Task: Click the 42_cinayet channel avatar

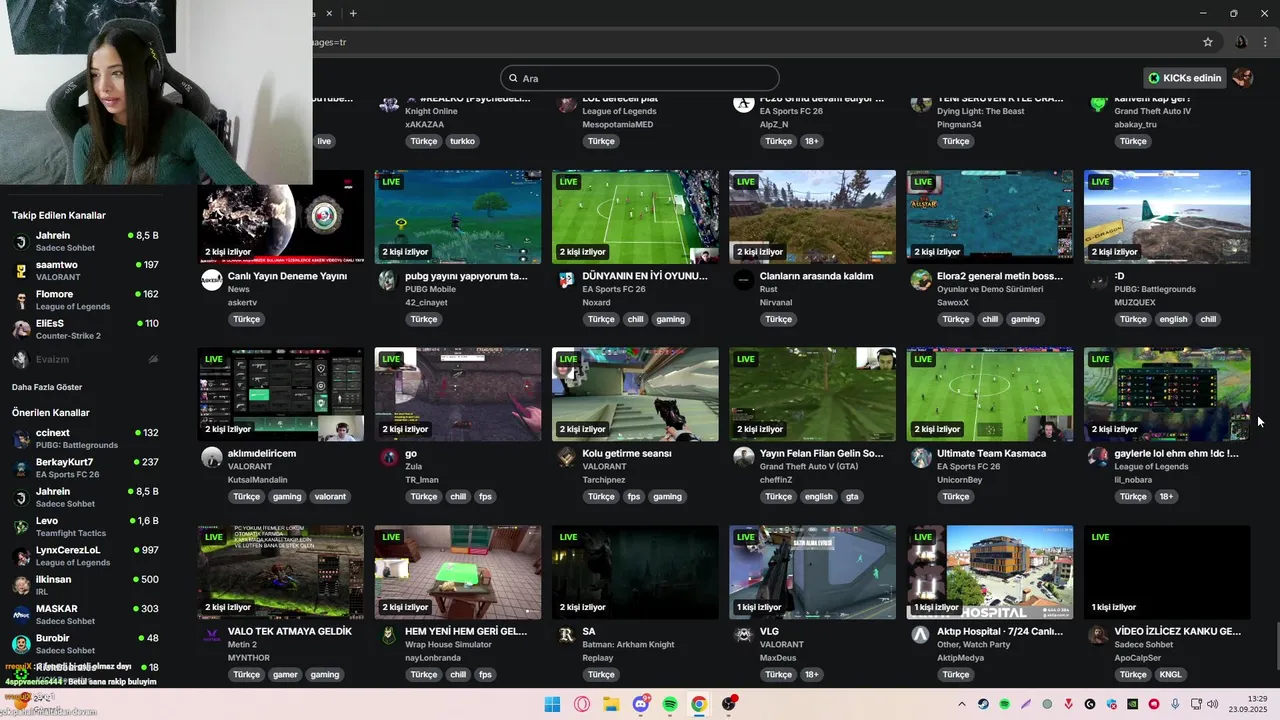Action: click(x=388, y=280)
